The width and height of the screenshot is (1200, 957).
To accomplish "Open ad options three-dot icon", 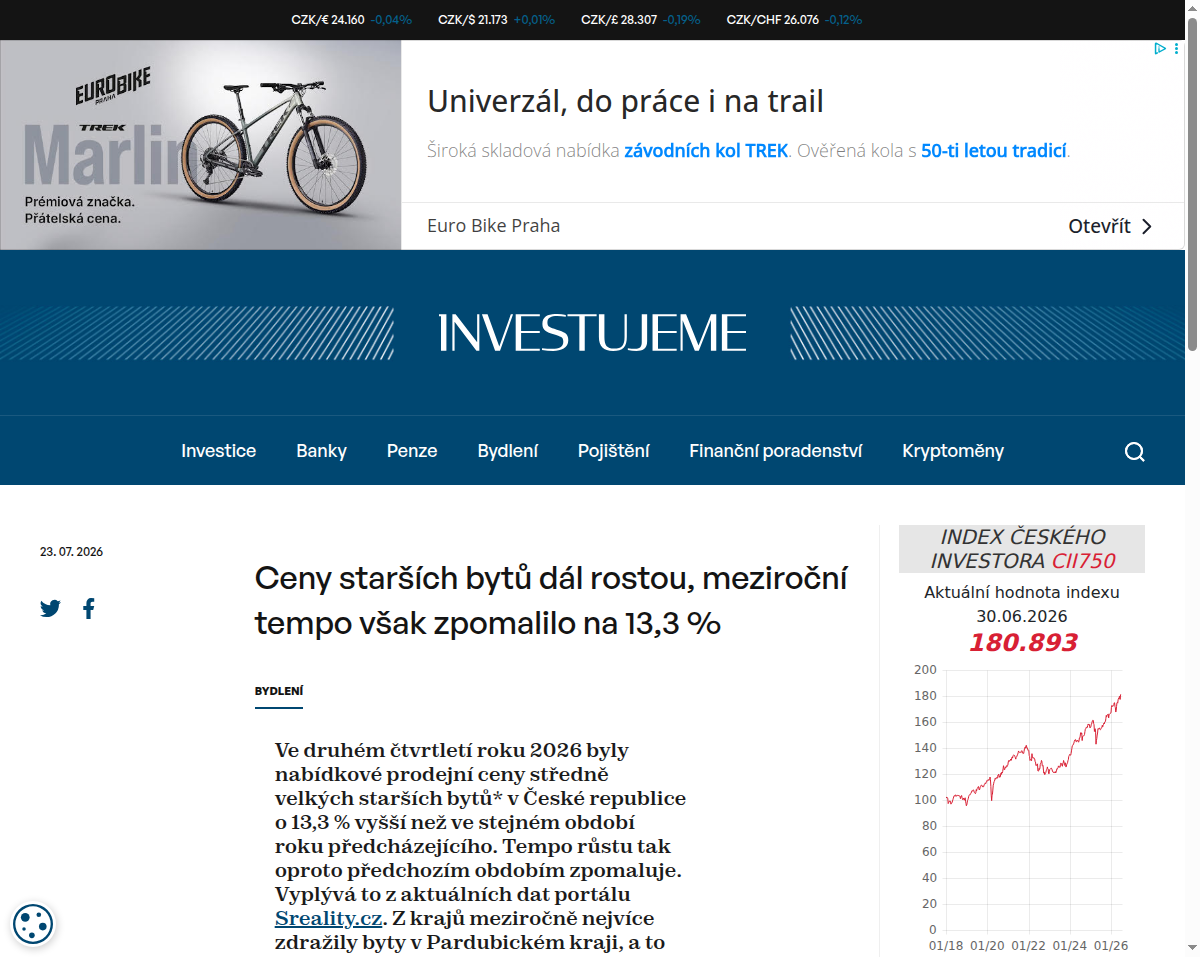I will point(1175,48).
